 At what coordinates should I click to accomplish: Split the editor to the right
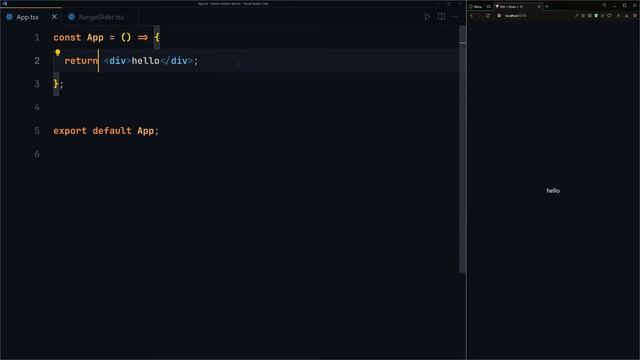point(441,17)
